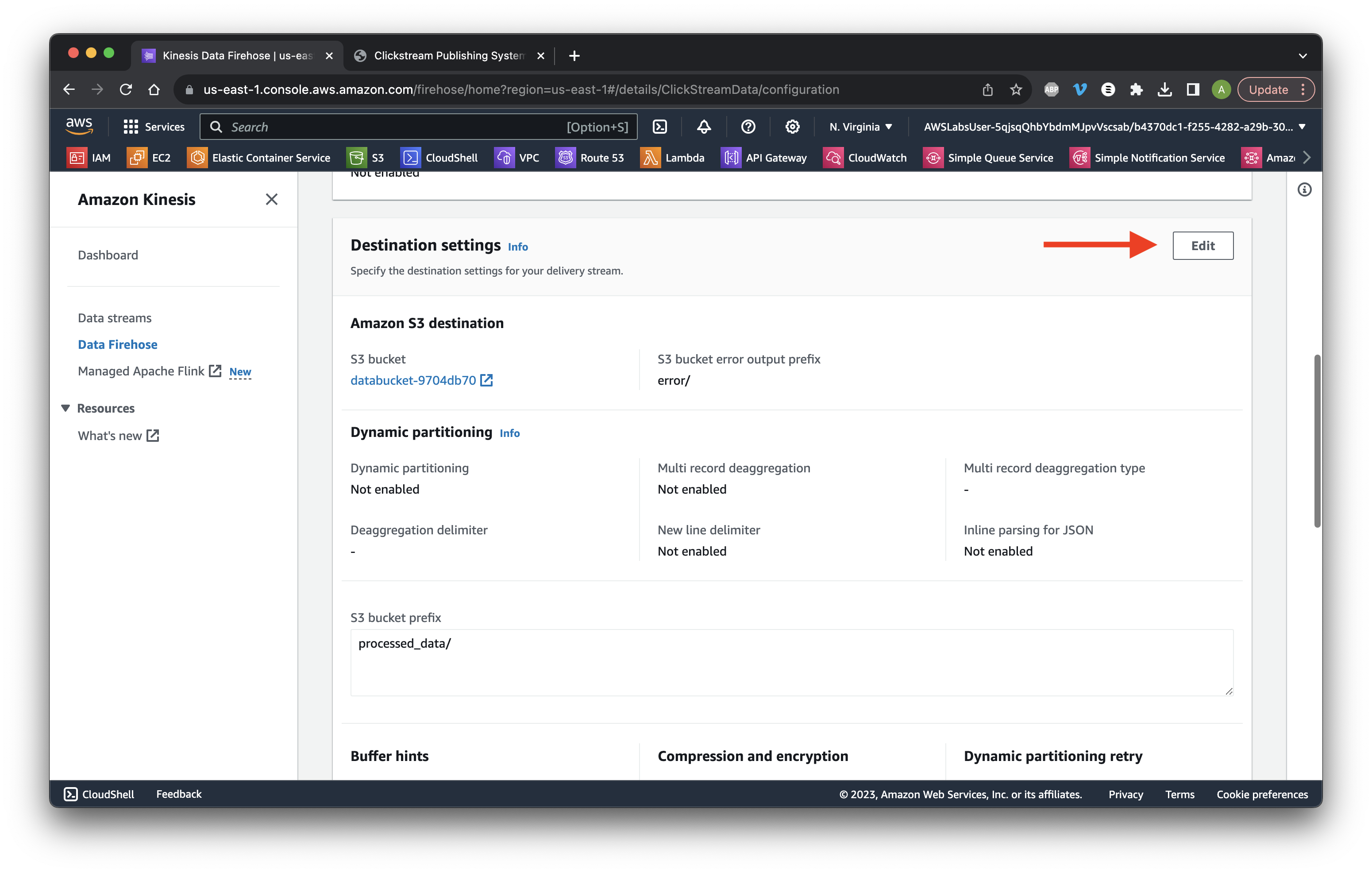Select Data Firehose in sidebar
1372x873 pixels.
click(x=117, y=344)
